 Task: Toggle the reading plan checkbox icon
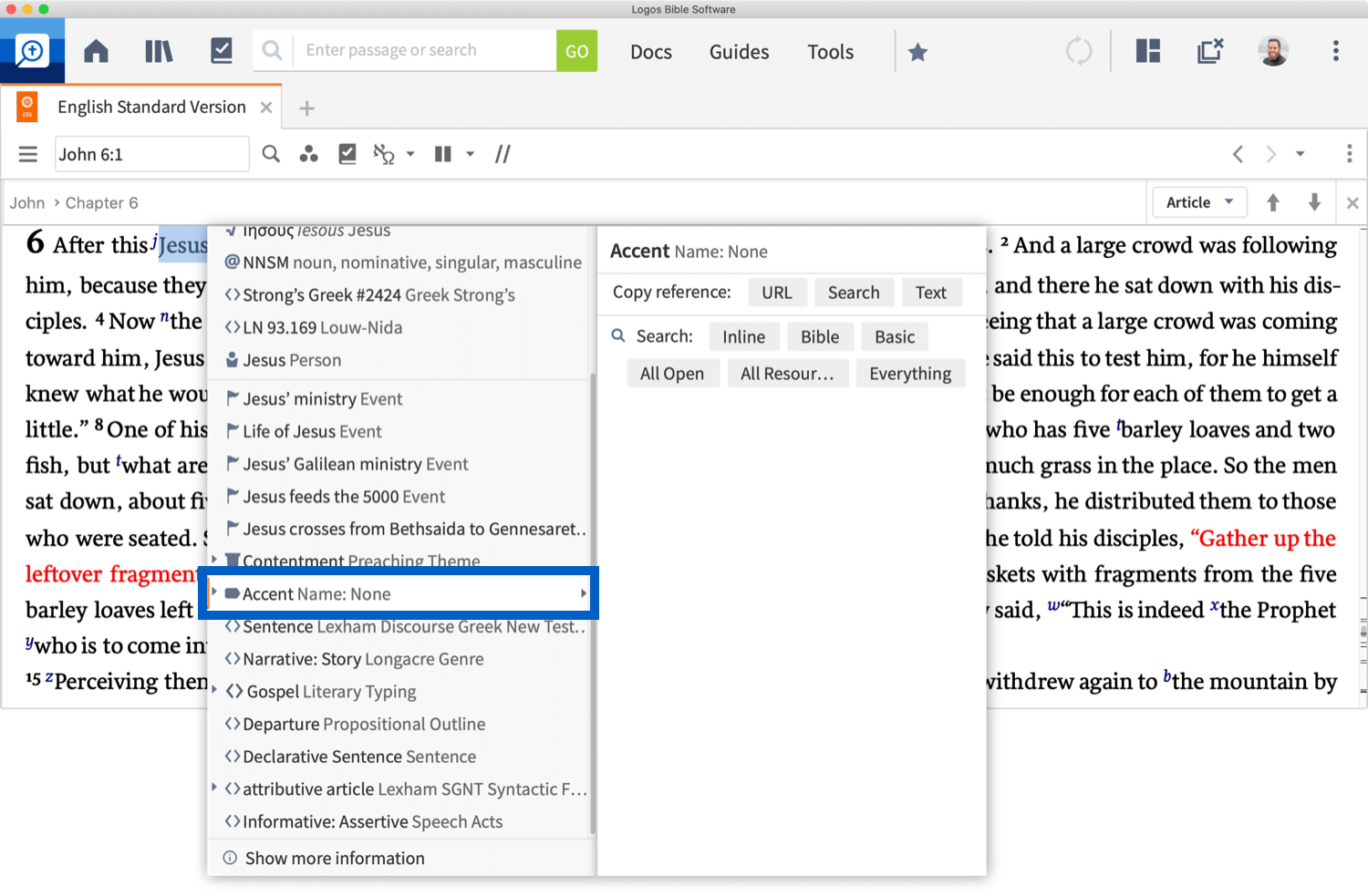(347, 154)
